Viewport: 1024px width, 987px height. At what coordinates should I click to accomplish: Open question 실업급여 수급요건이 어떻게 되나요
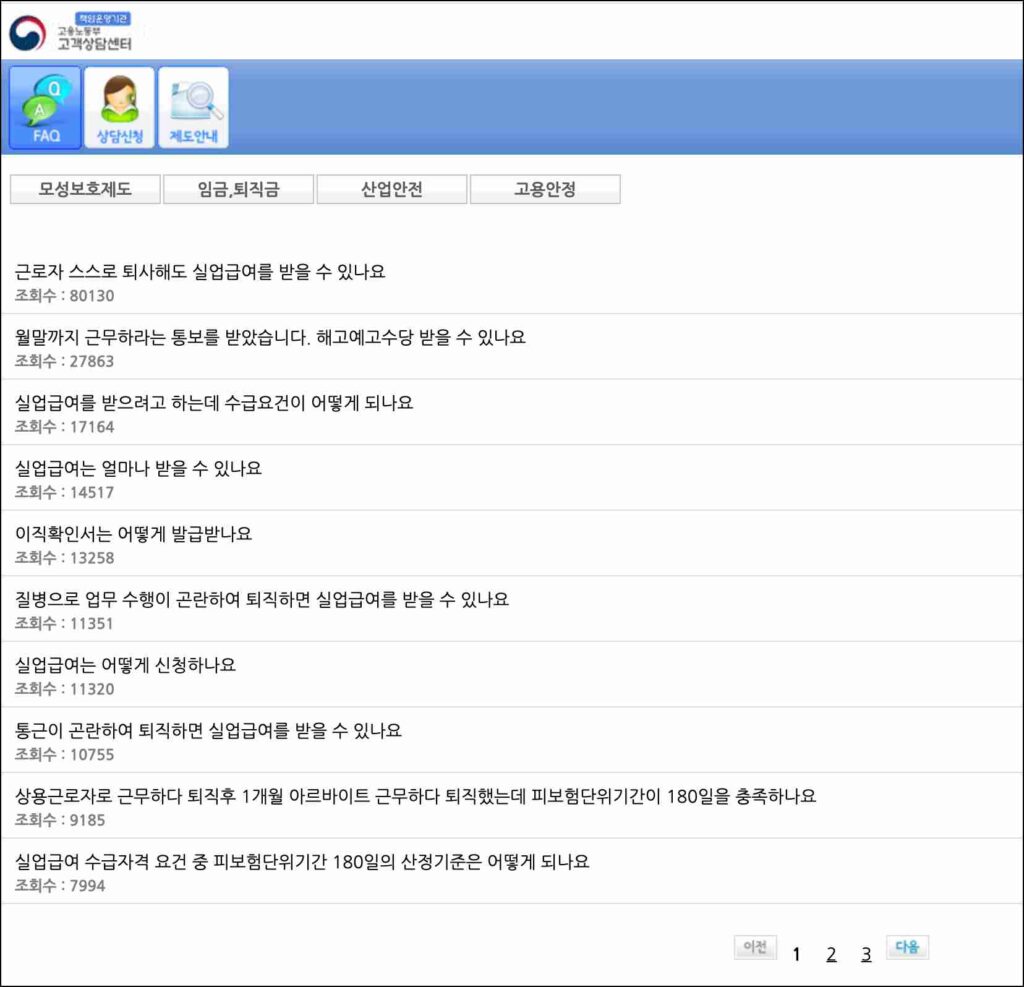tap(214, 402)
